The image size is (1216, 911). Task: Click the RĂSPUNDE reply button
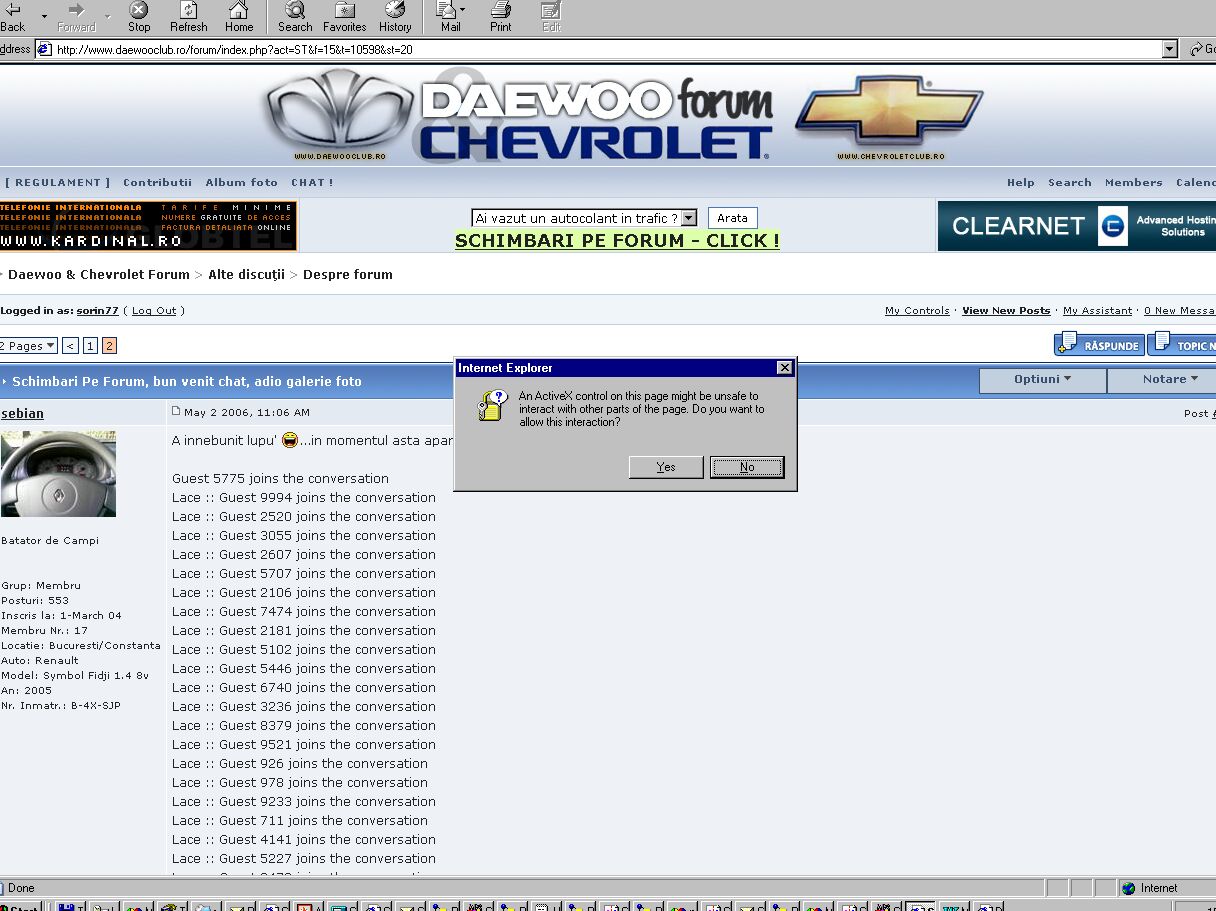tap(1099, 344)
